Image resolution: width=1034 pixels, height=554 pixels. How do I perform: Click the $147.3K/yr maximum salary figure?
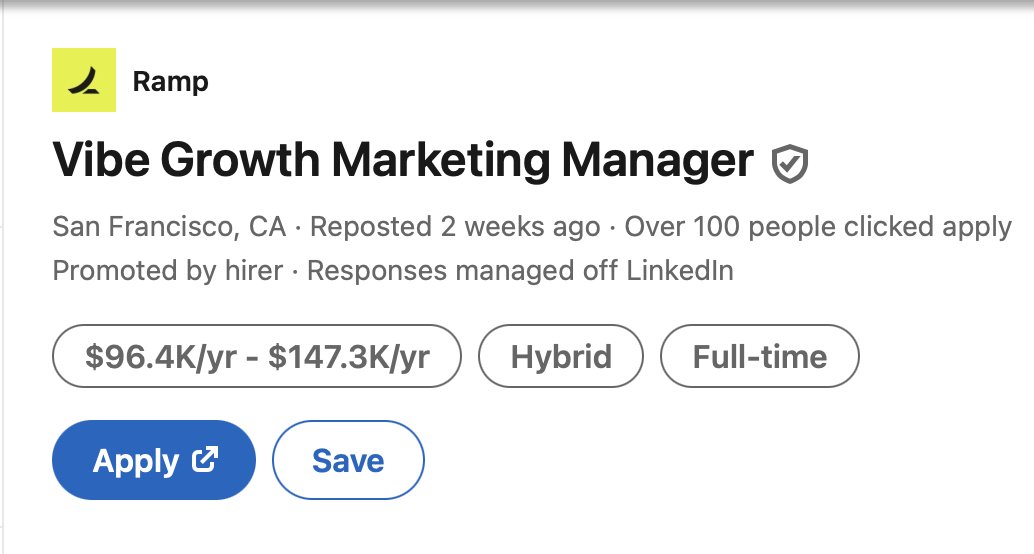(x=349, y=357)
